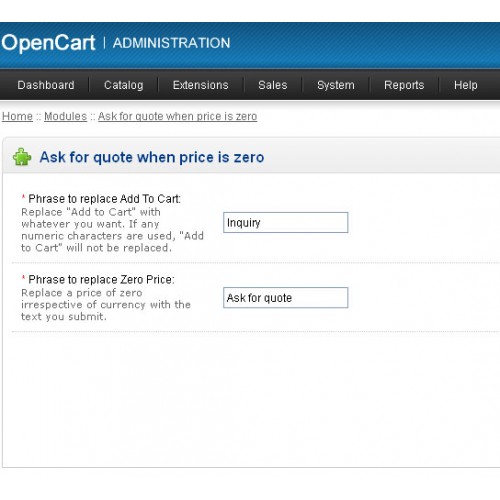Go to the Home breadcrumb link
The image size is (500, 500).
17,116
